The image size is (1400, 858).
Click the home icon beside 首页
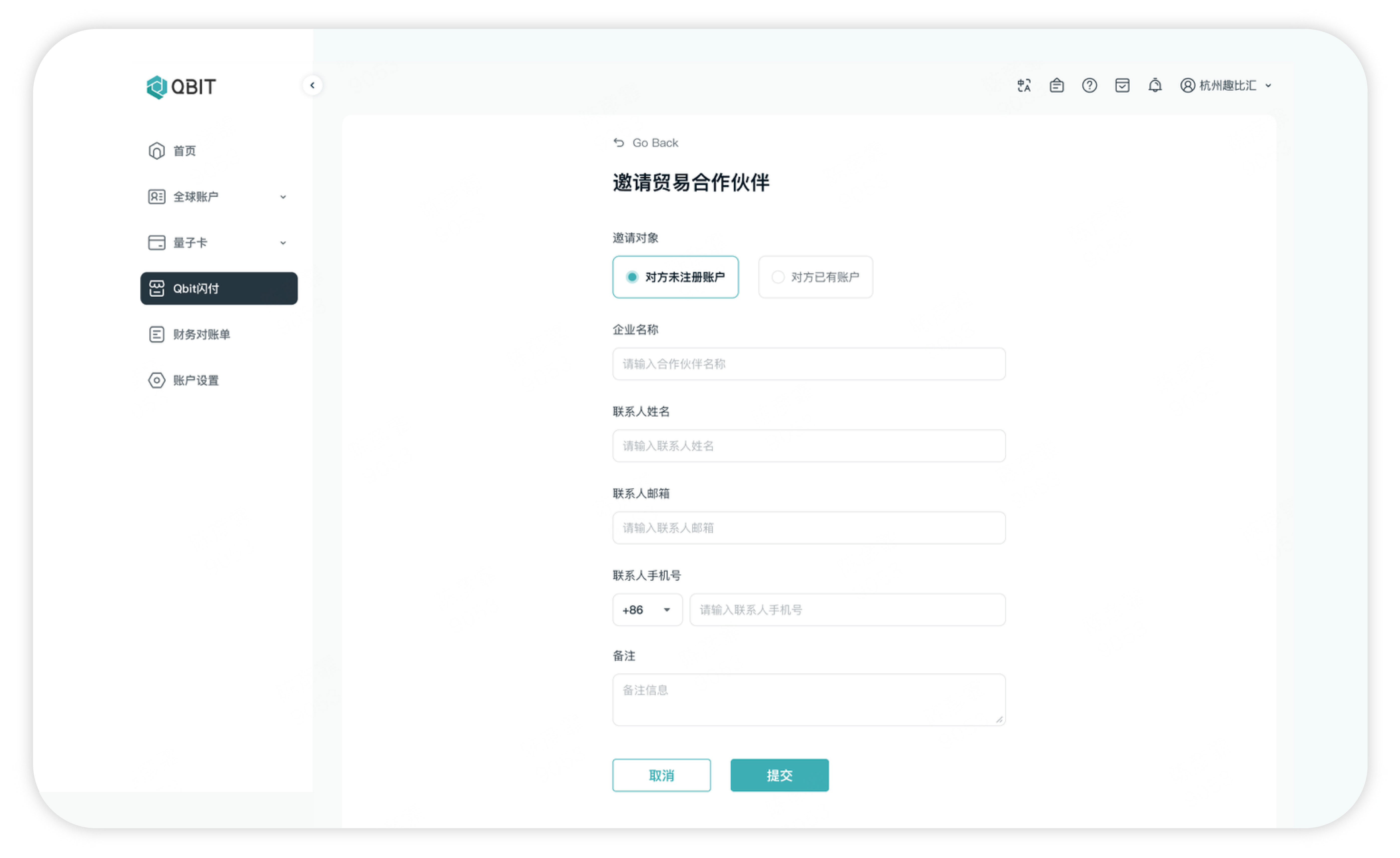pos(157,151)
